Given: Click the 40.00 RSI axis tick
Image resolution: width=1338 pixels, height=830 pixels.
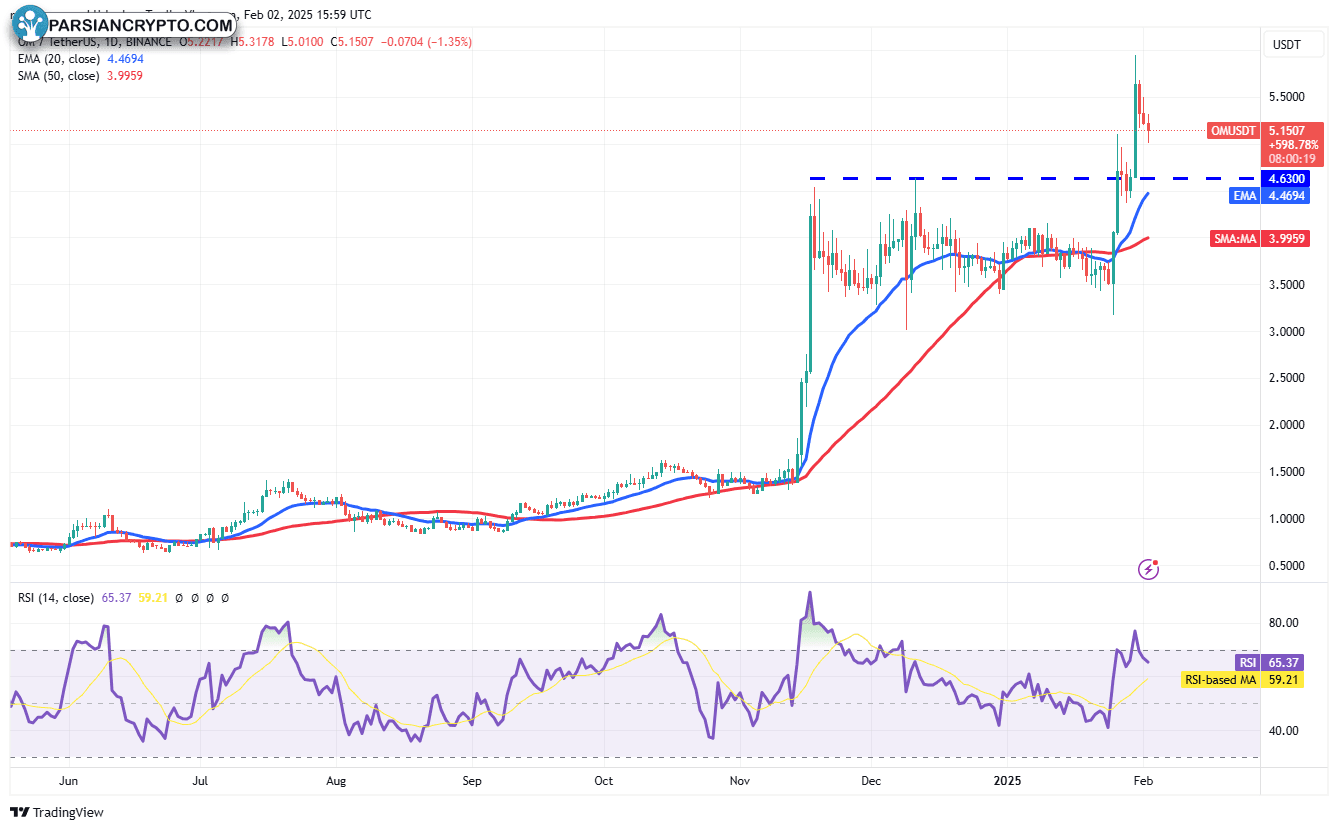Looking at the screenshot, I should click(x=1284, y=731).
